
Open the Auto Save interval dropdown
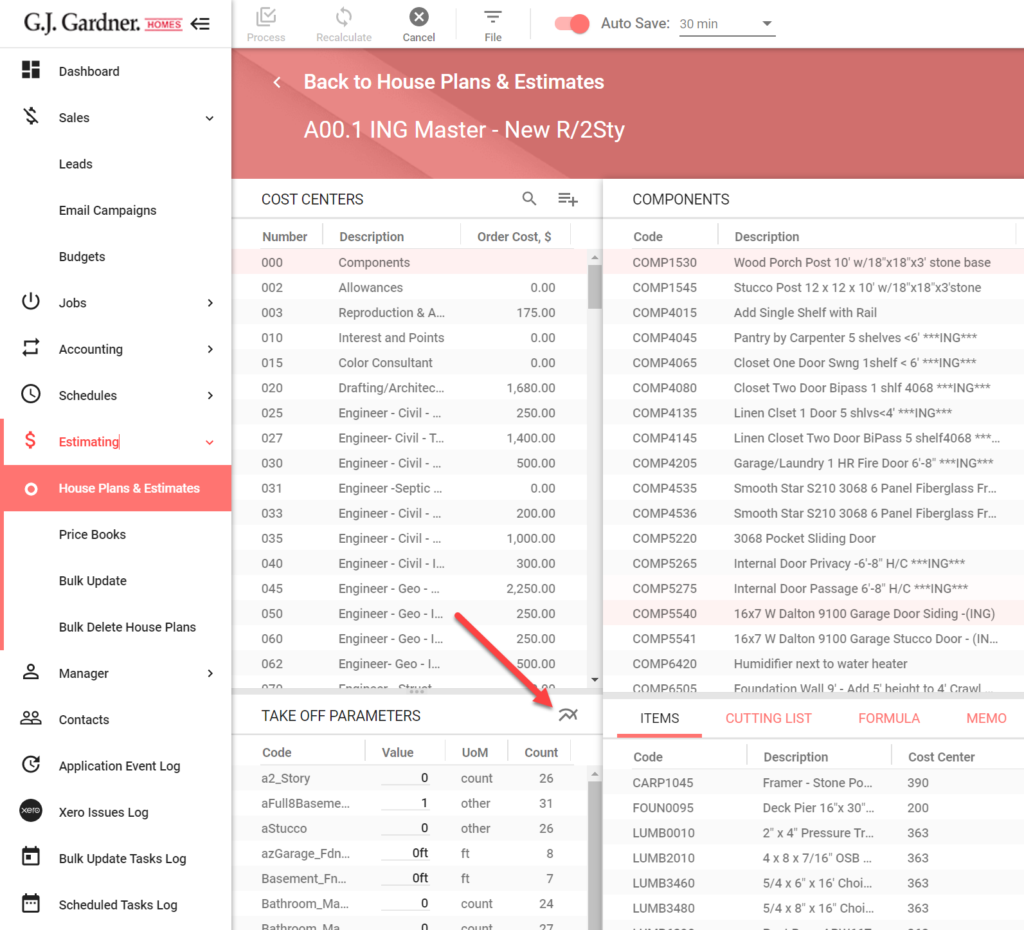(x=727, y=24)
